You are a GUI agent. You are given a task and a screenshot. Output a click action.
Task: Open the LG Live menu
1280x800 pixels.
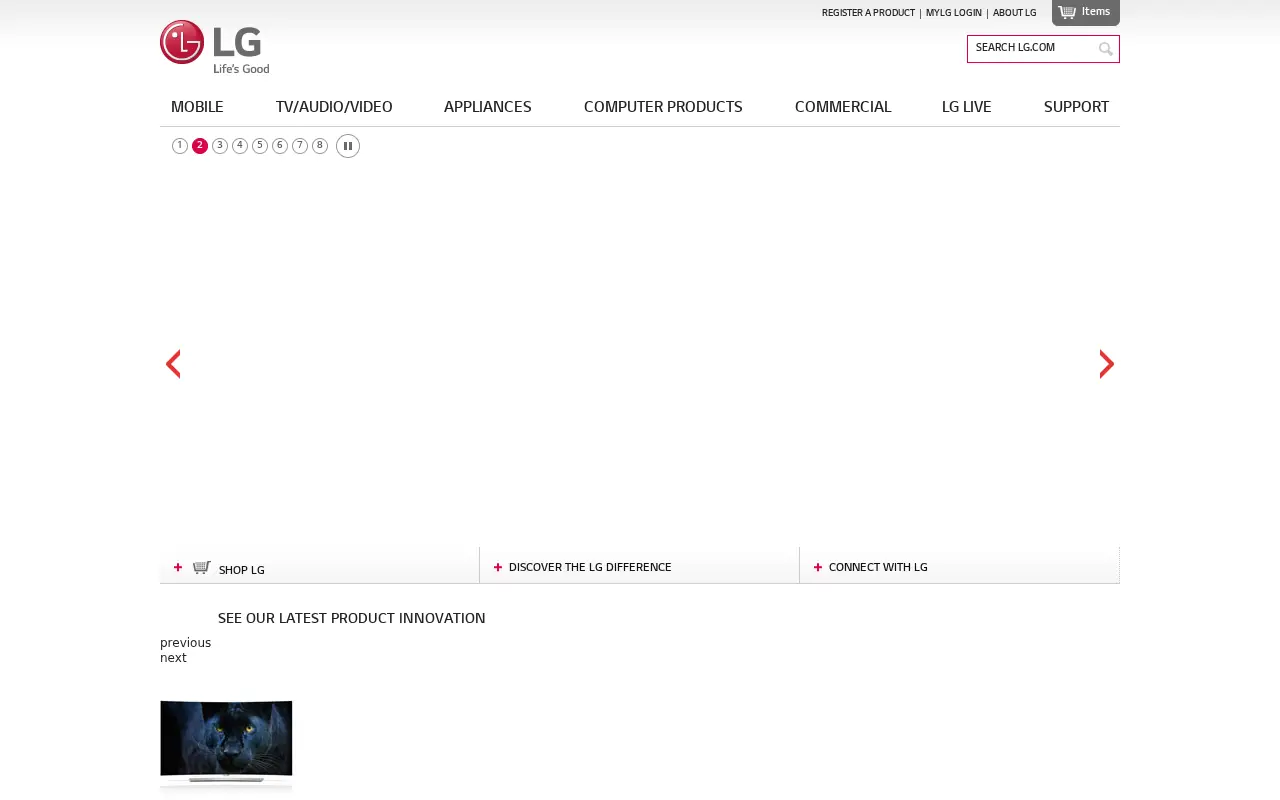click(967, 107)
